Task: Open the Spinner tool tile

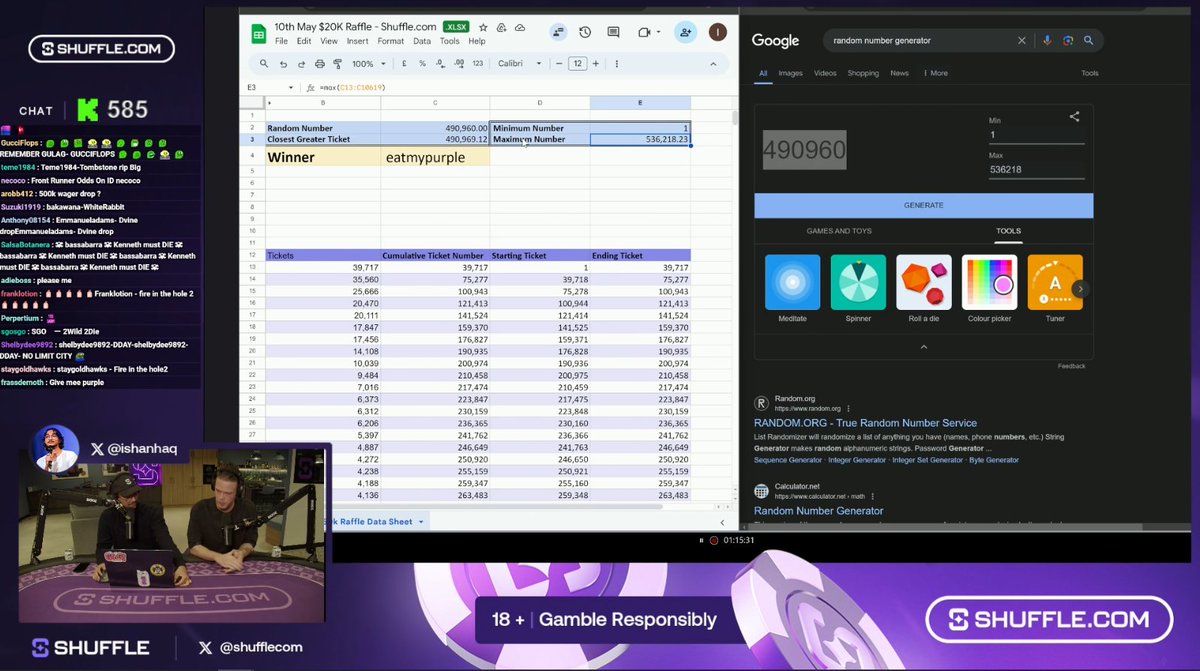Action: (x=858, y=282)
